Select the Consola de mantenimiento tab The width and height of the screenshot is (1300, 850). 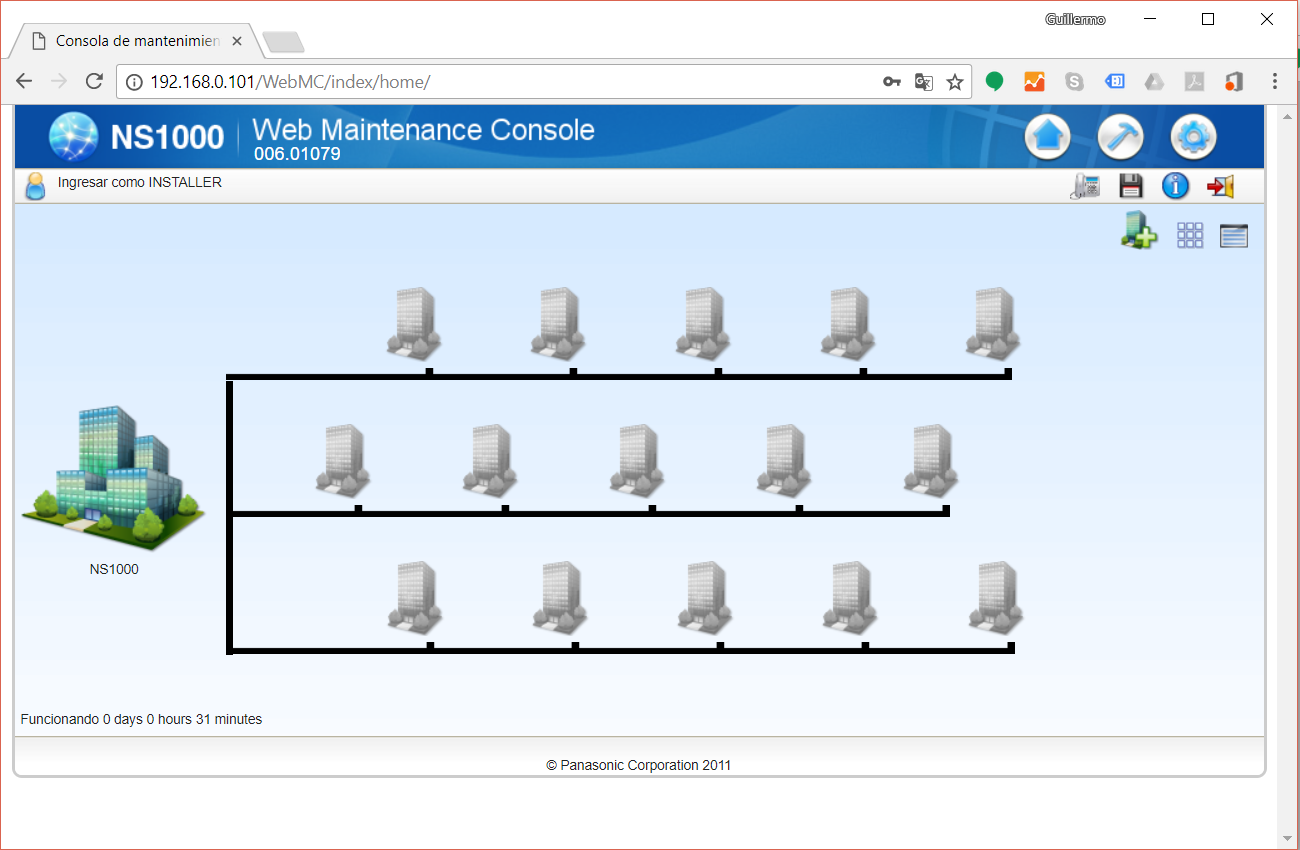pyautogui.click(x=136, y=41)
